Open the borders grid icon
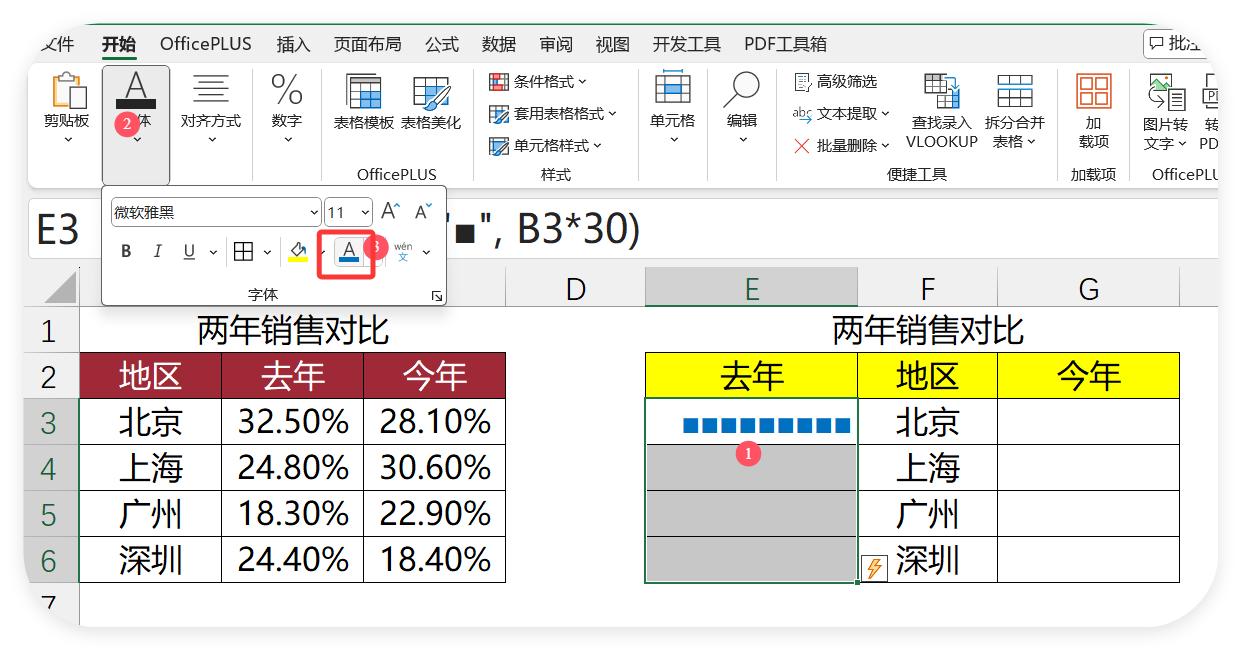The image size is (1241, 650). tap(243, 252)
